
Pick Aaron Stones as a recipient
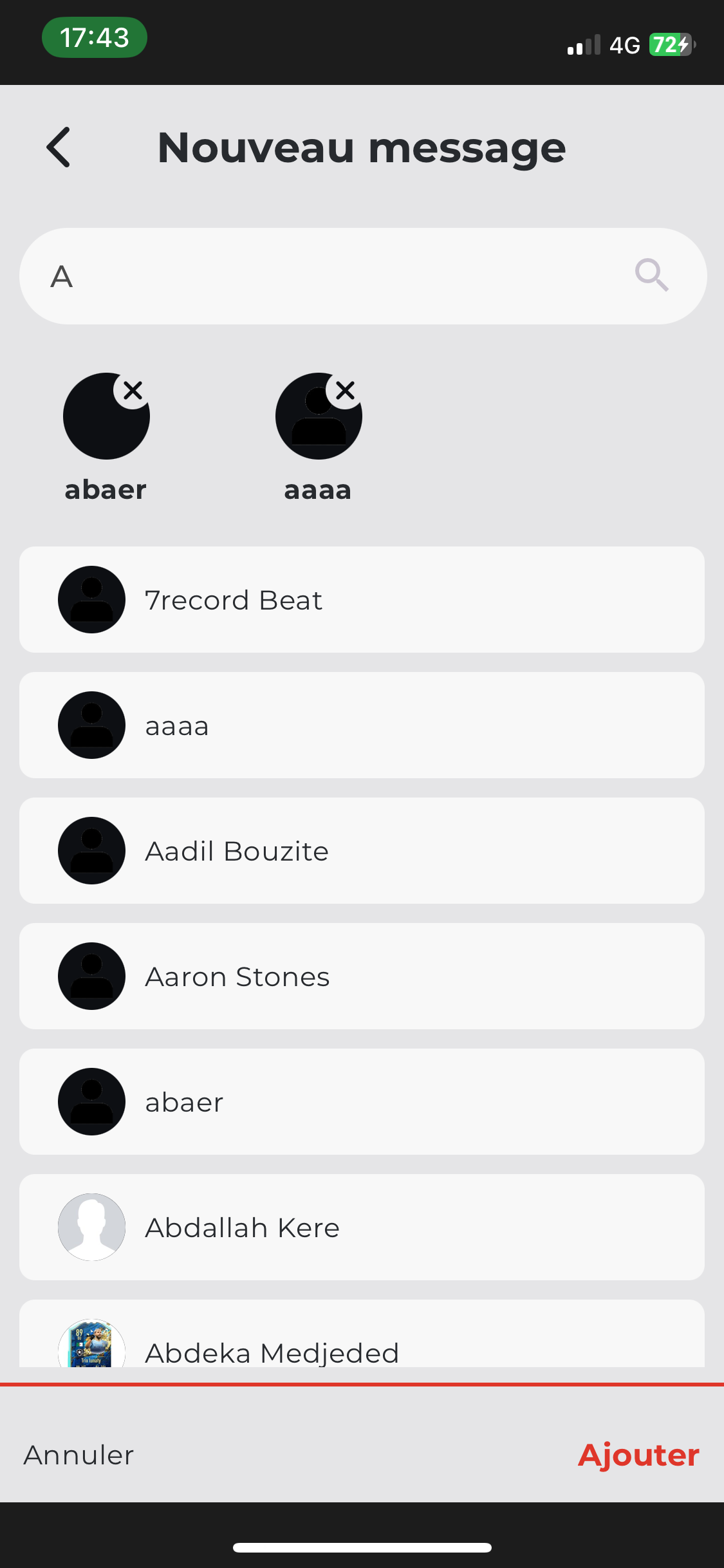tap(362, 976)
